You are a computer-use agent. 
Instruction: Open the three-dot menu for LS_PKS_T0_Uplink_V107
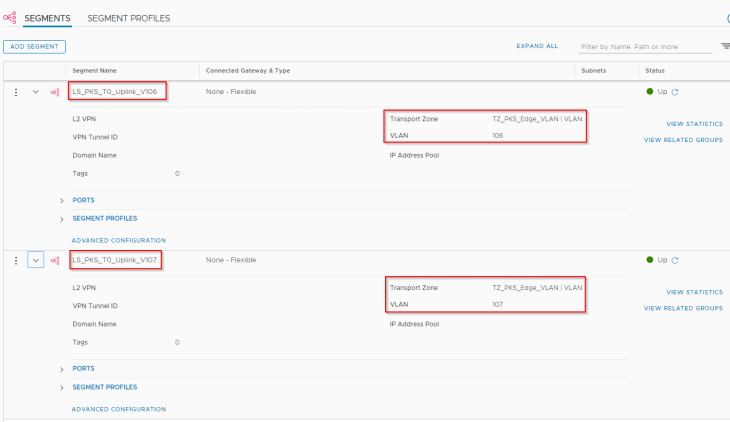point(16,260)
